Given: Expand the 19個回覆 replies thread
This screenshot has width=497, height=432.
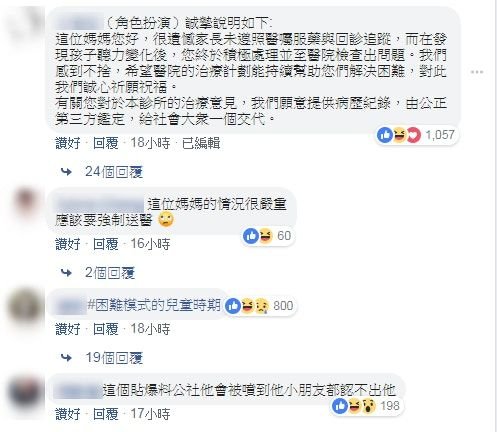Looking at the screenshot, I should [x=114, y=358].
